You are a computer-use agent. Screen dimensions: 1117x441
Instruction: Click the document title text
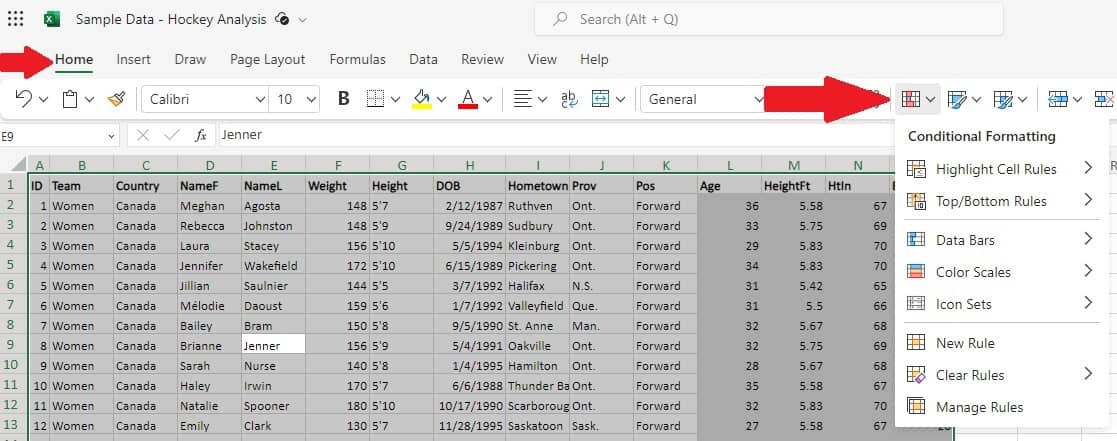pos(172,19)
